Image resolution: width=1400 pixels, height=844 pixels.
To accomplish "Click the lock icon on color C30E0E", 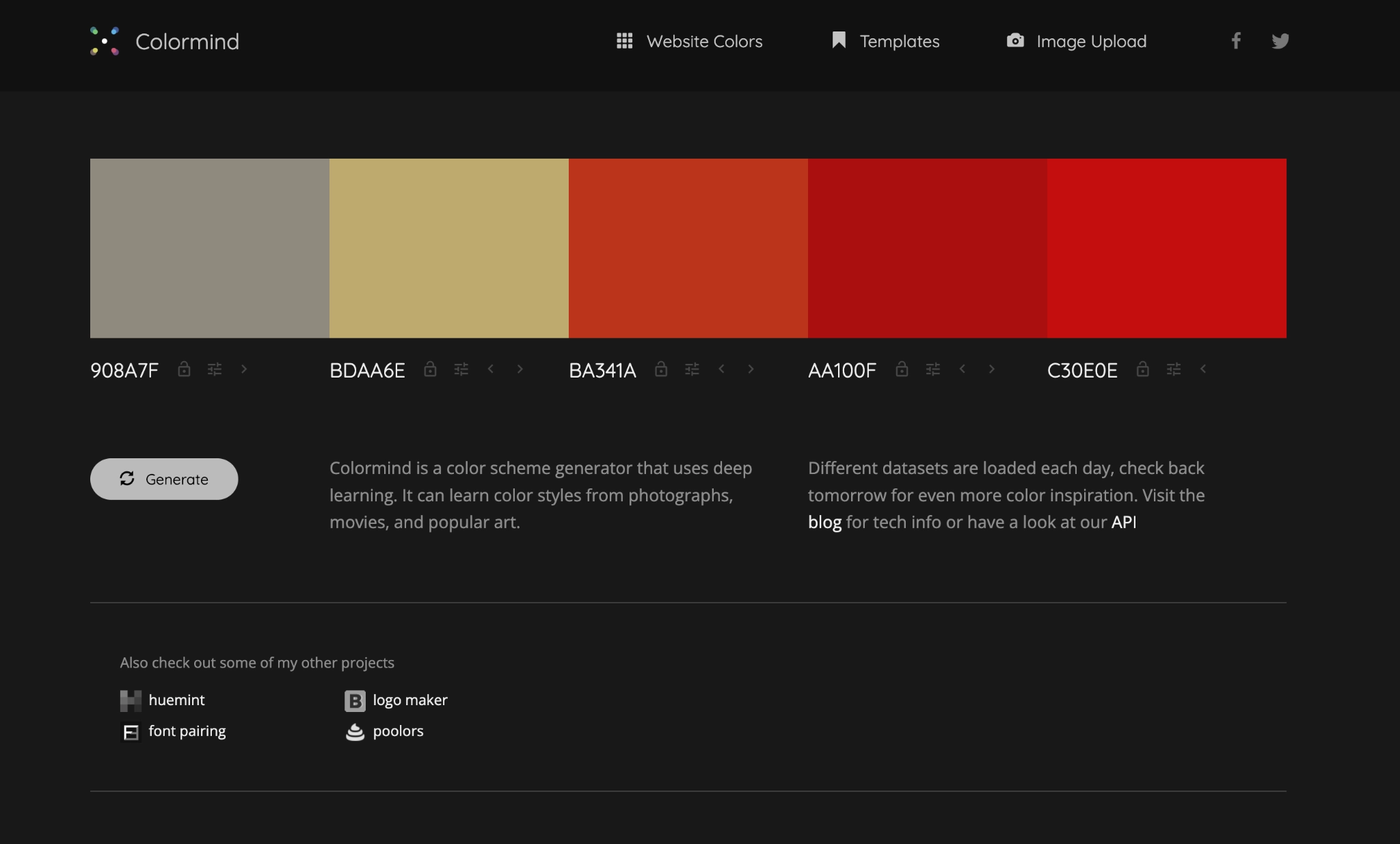I will point(1140,368).
